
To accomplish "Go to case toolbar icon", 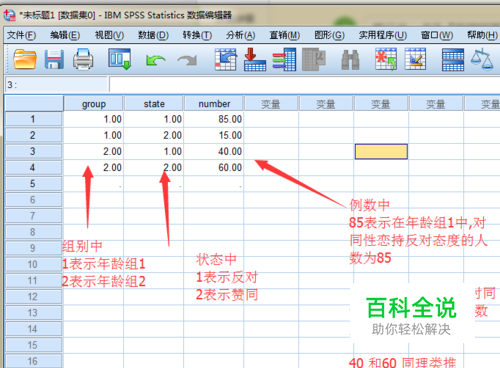I will tap(225, 59).
